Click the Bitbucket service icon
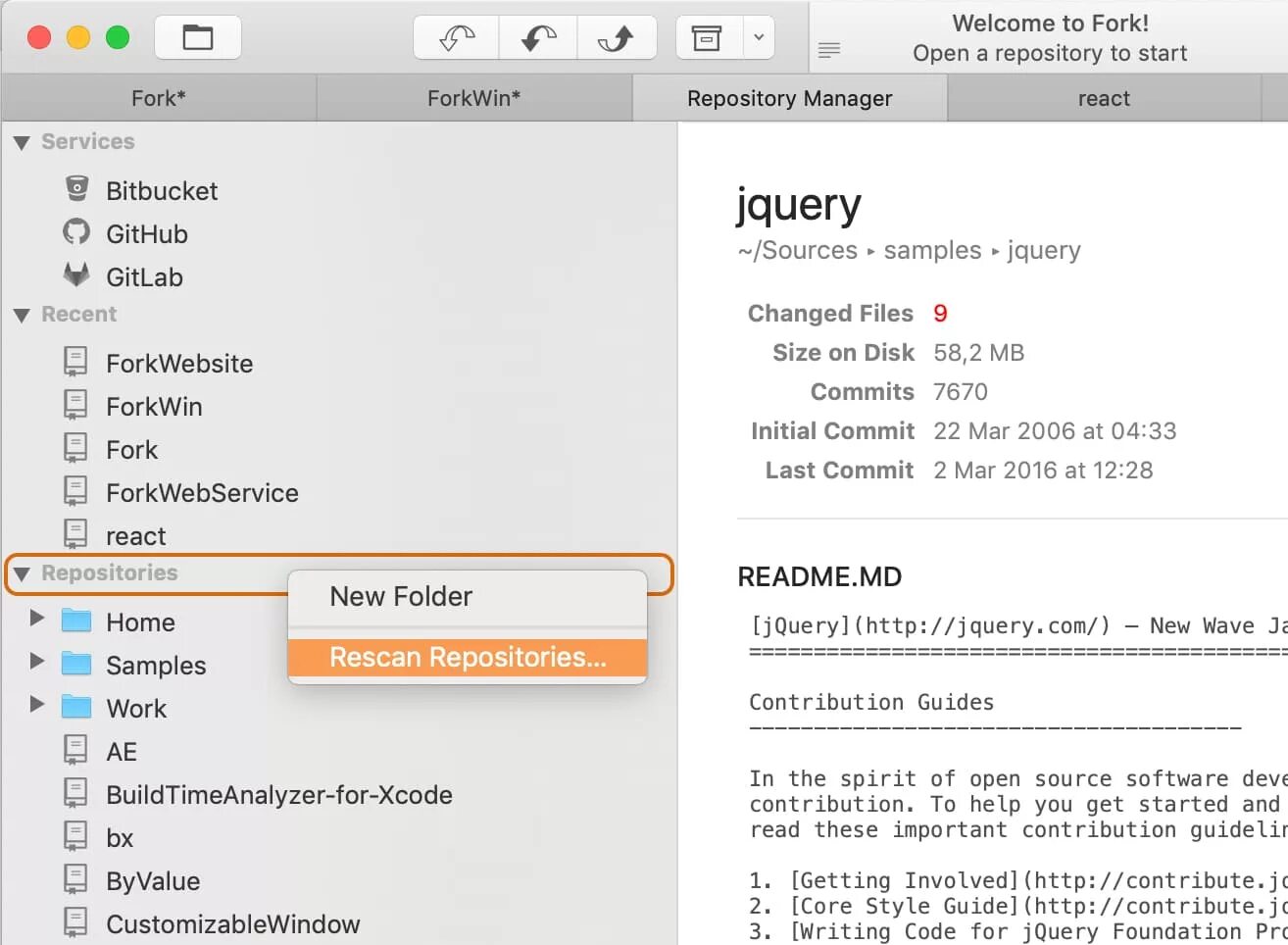 tap(76, 188)
